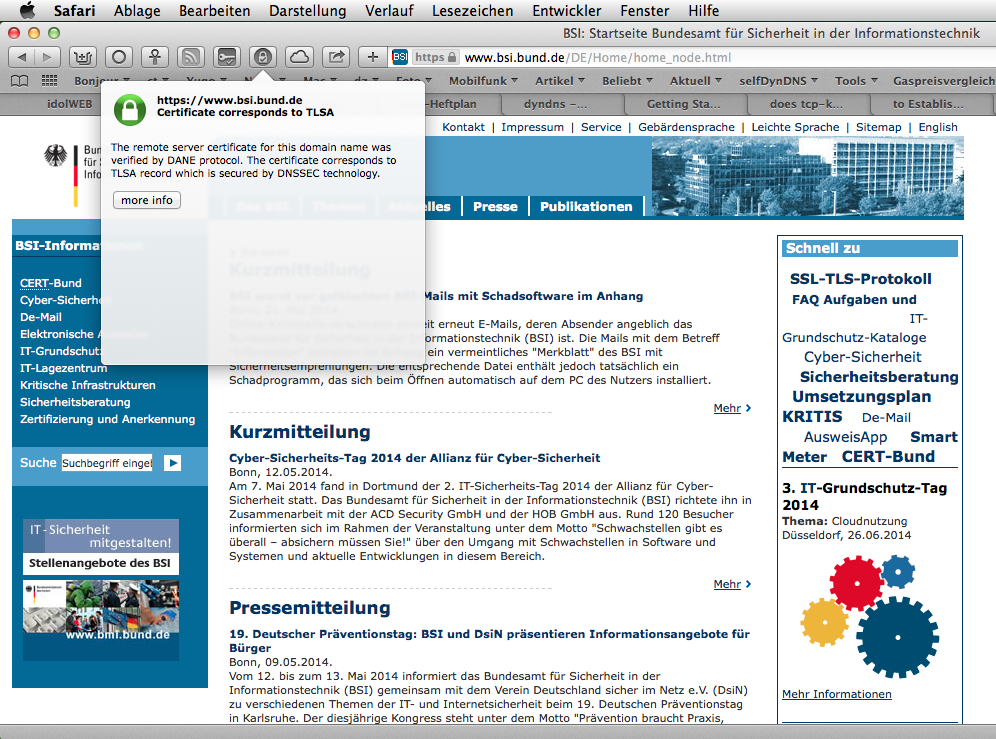
Task: Open the Publikationen navigation tab
Action: [x=586, y=207]
